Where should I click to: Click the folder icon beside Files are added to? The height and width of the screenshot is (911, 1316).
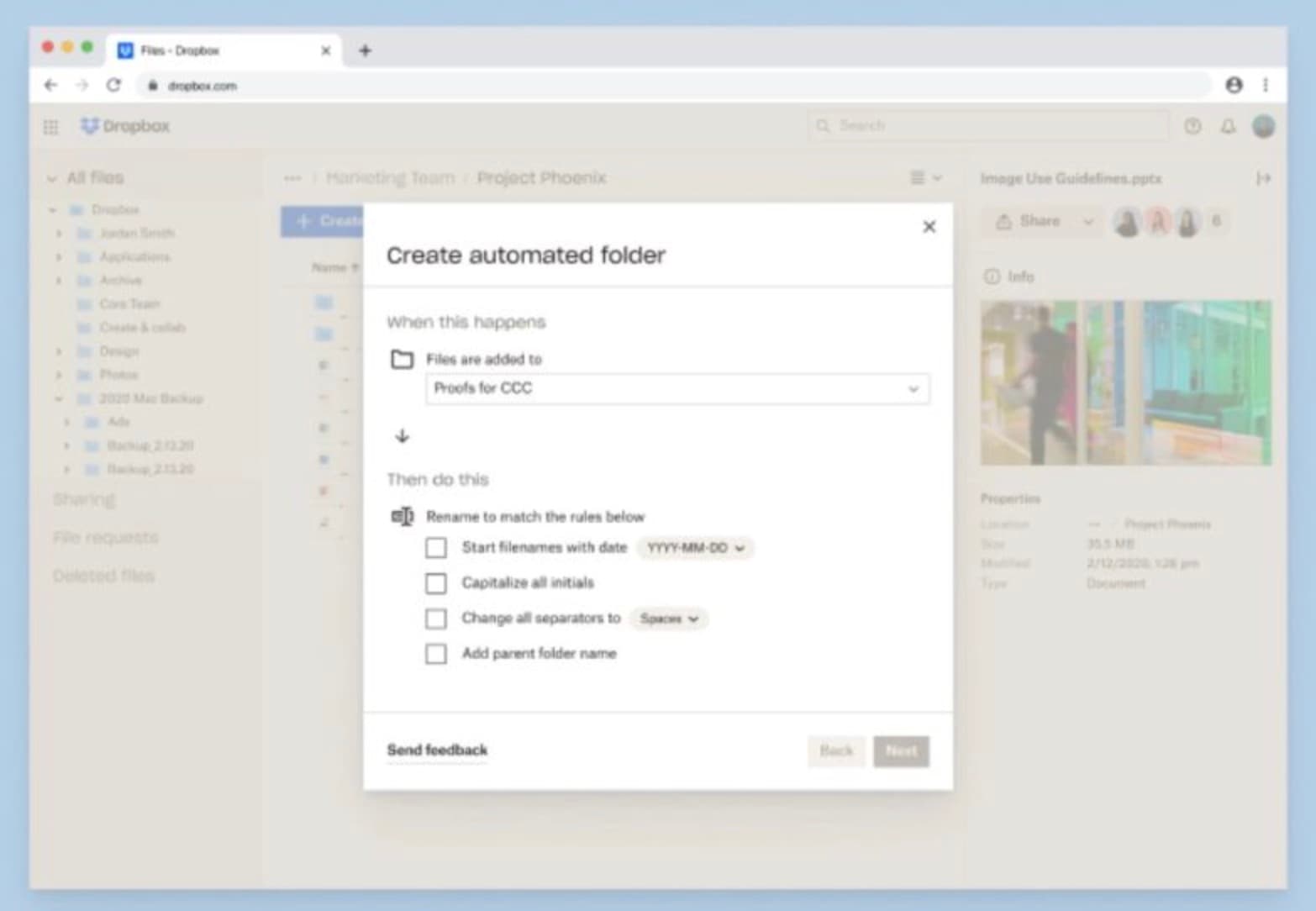click(403, 360)
